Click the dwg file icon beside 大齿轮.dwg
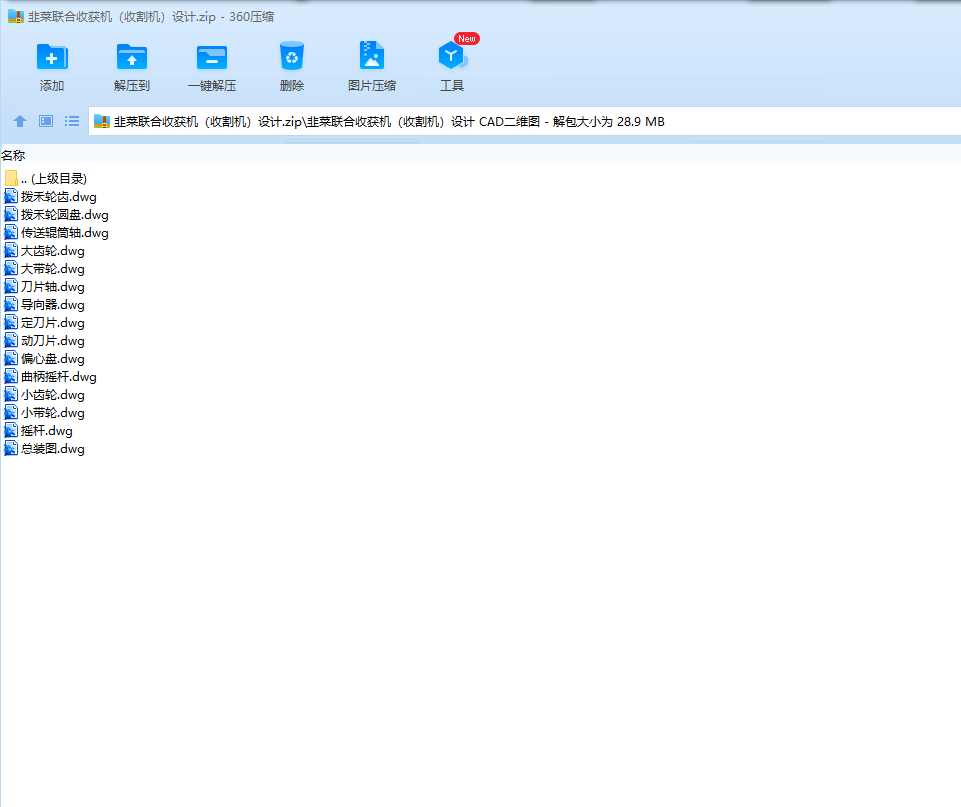 tap(11, 251)
